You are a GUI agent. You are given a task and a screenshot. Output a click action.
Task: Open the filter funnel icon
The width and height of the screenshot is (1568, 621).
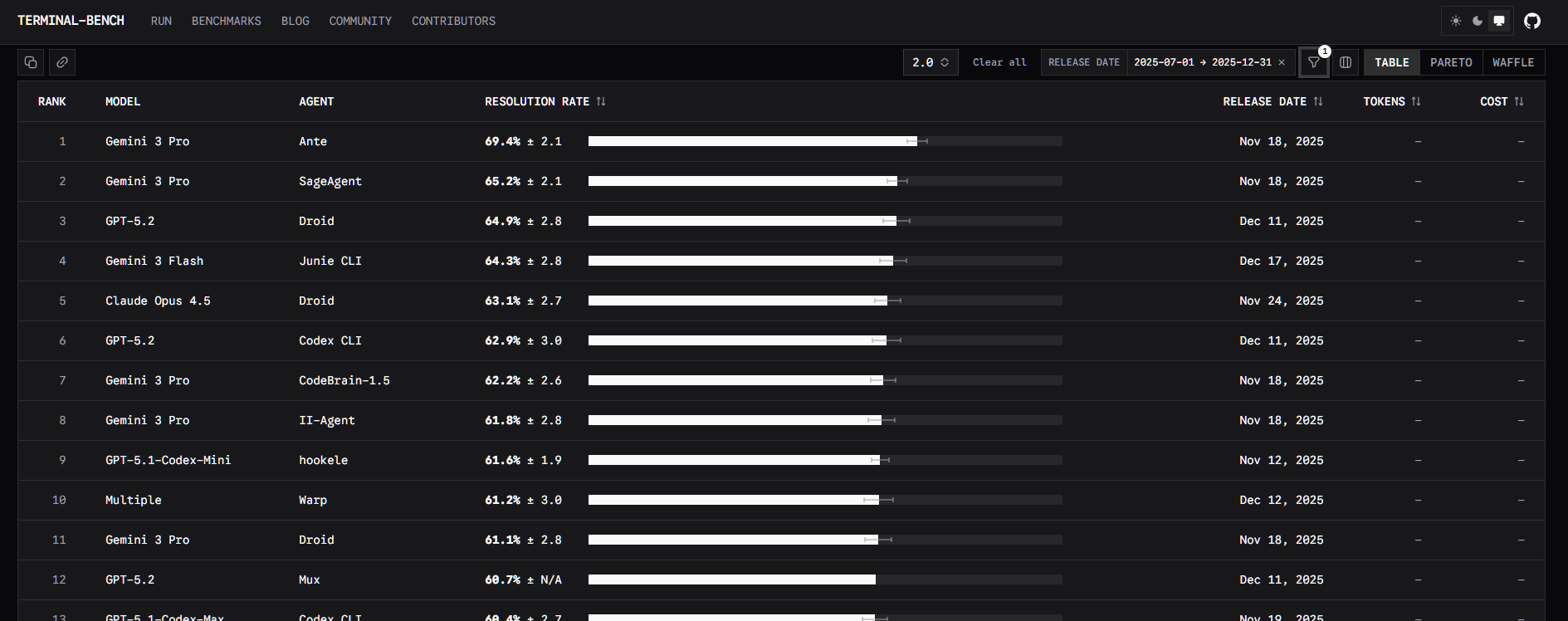(1314, 62)
